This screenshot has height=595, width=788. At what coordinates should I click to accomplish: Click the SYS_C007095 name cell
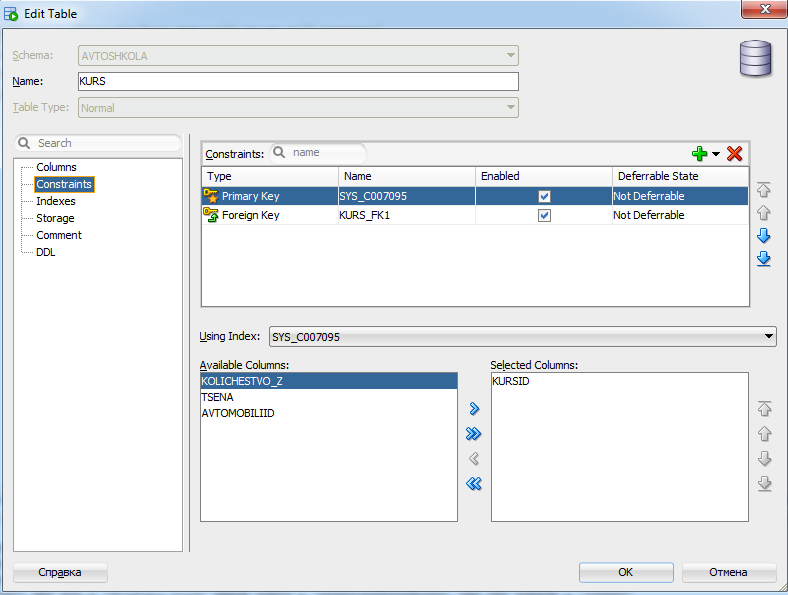click(407, 196)
